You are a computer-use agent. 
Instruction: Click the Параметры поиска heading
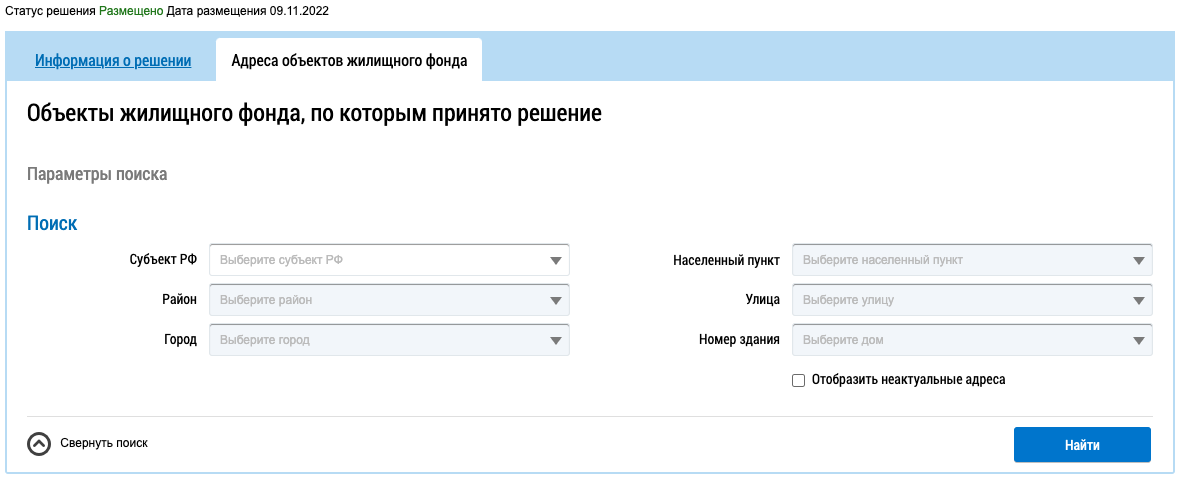pyautogui.click(x=97, y=174)
